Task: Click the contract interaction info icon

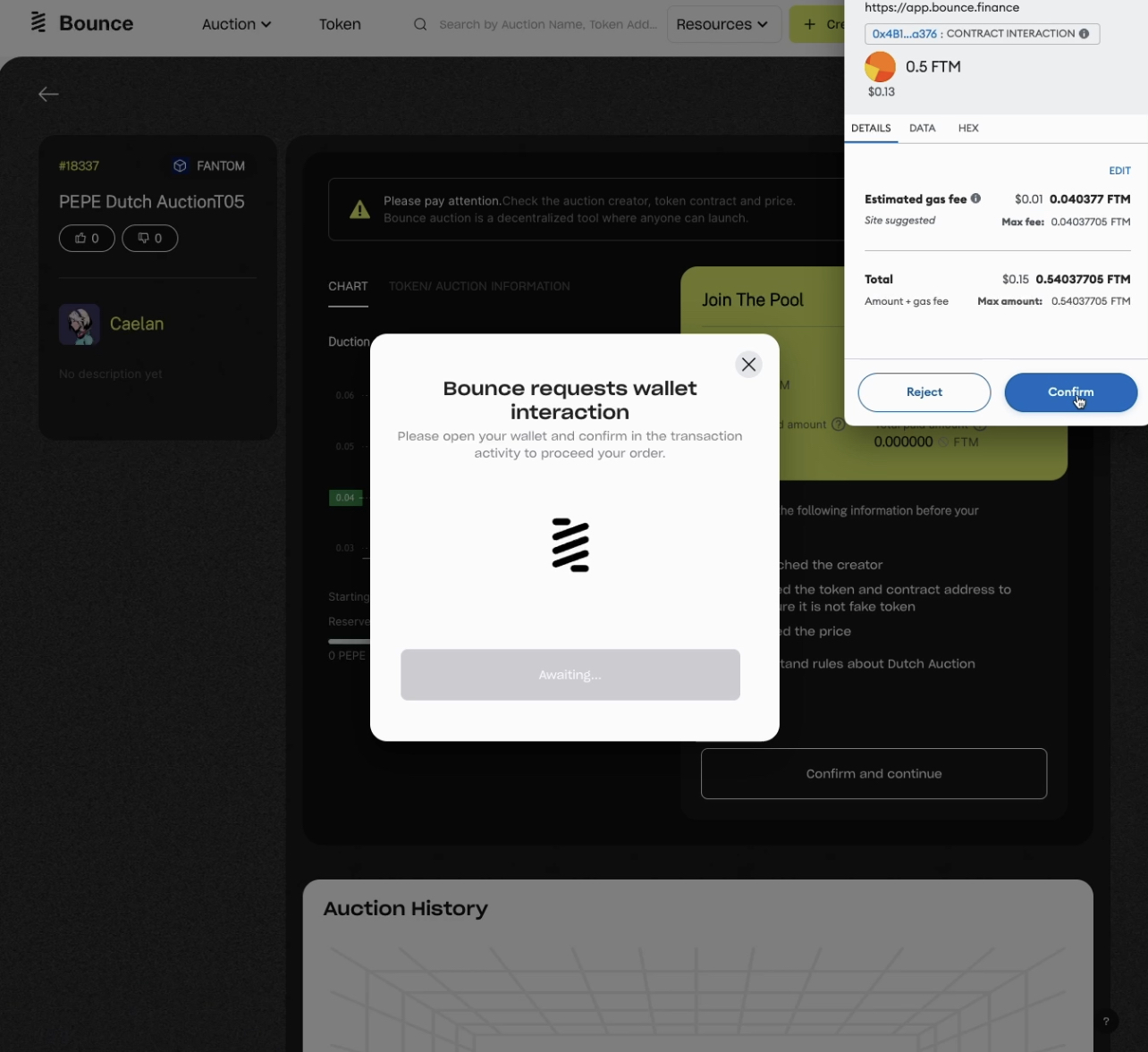Action: pyautogui.click(x=1084, y=34)
